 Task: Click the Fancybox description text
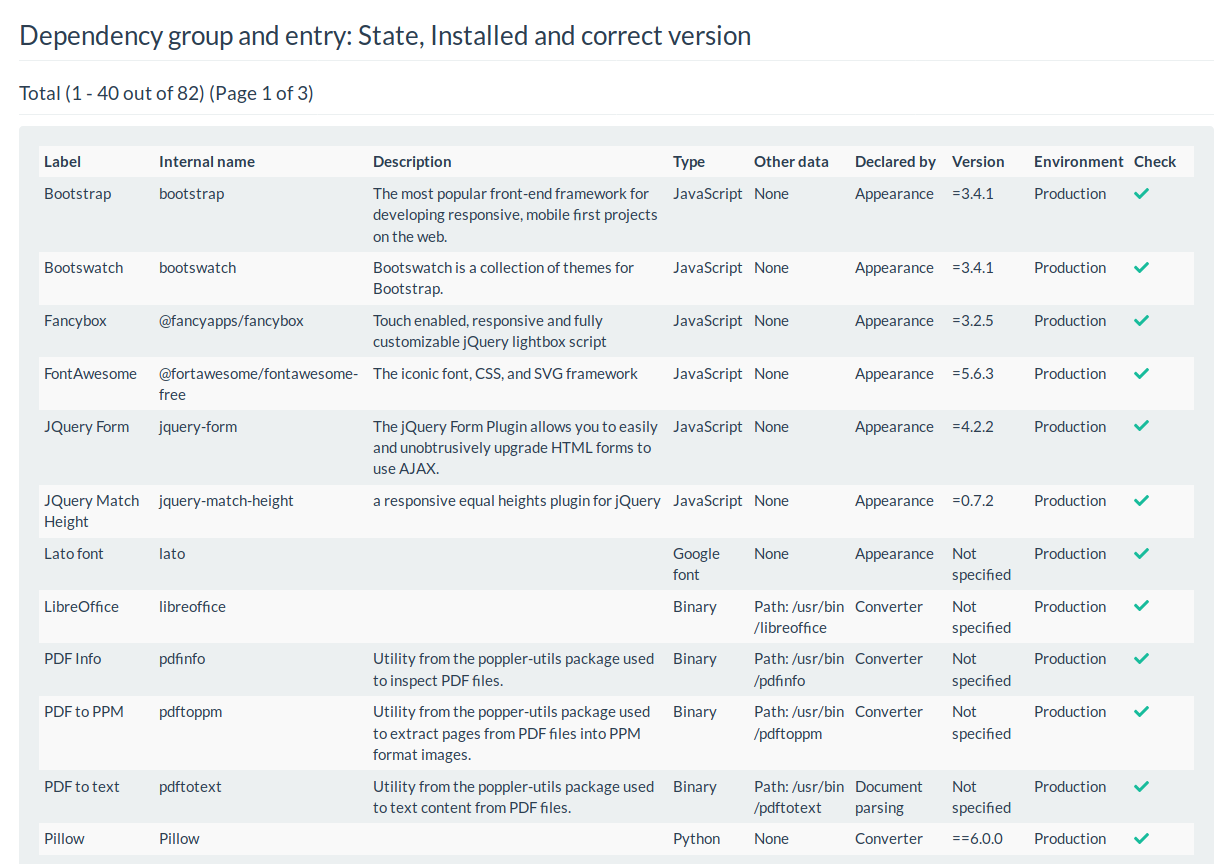coord(490,331)
